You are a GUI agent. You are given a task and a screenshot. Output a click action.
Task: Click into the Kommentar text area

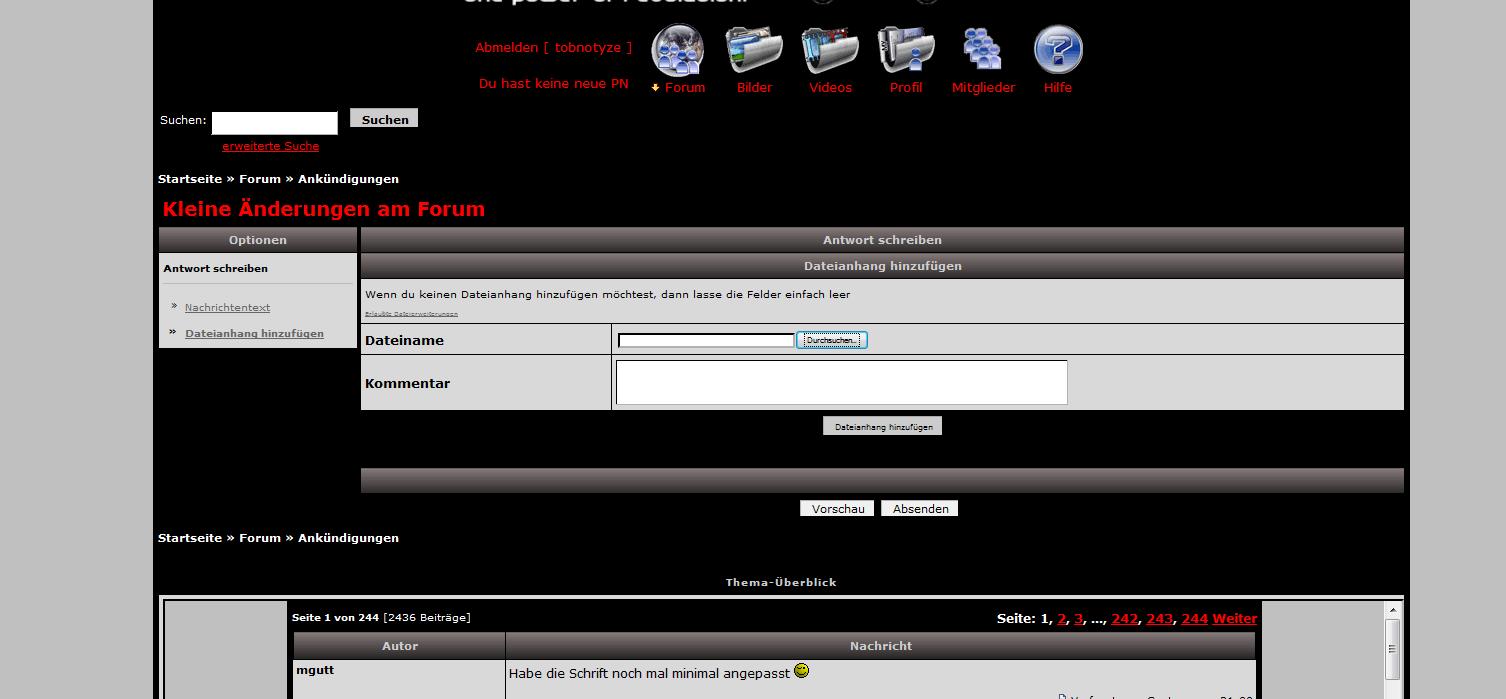pos(841,383)
